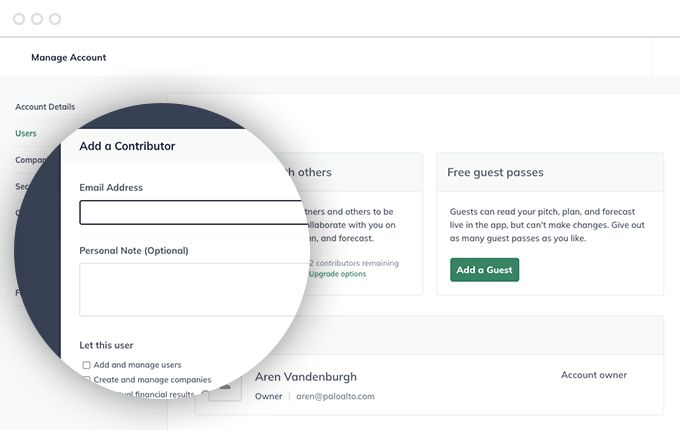
Task: Click the Free guest passes card heading
Action: click(x=495, y=172)
